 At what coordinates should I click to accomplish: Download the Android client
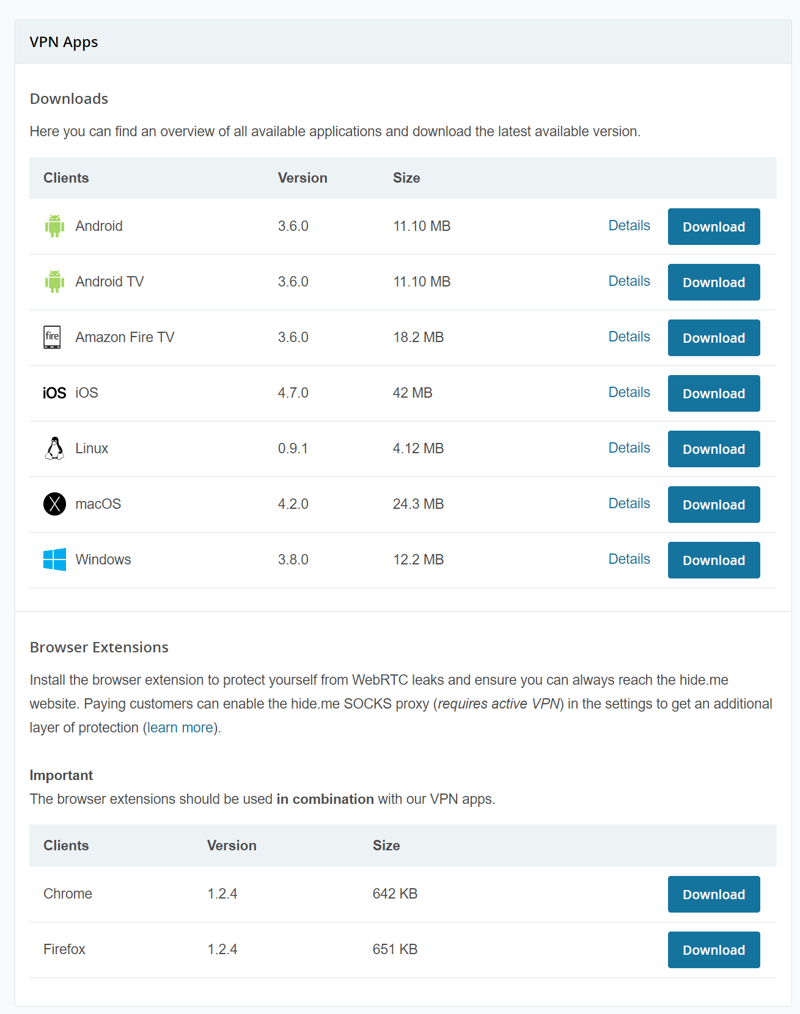[713, 226]
